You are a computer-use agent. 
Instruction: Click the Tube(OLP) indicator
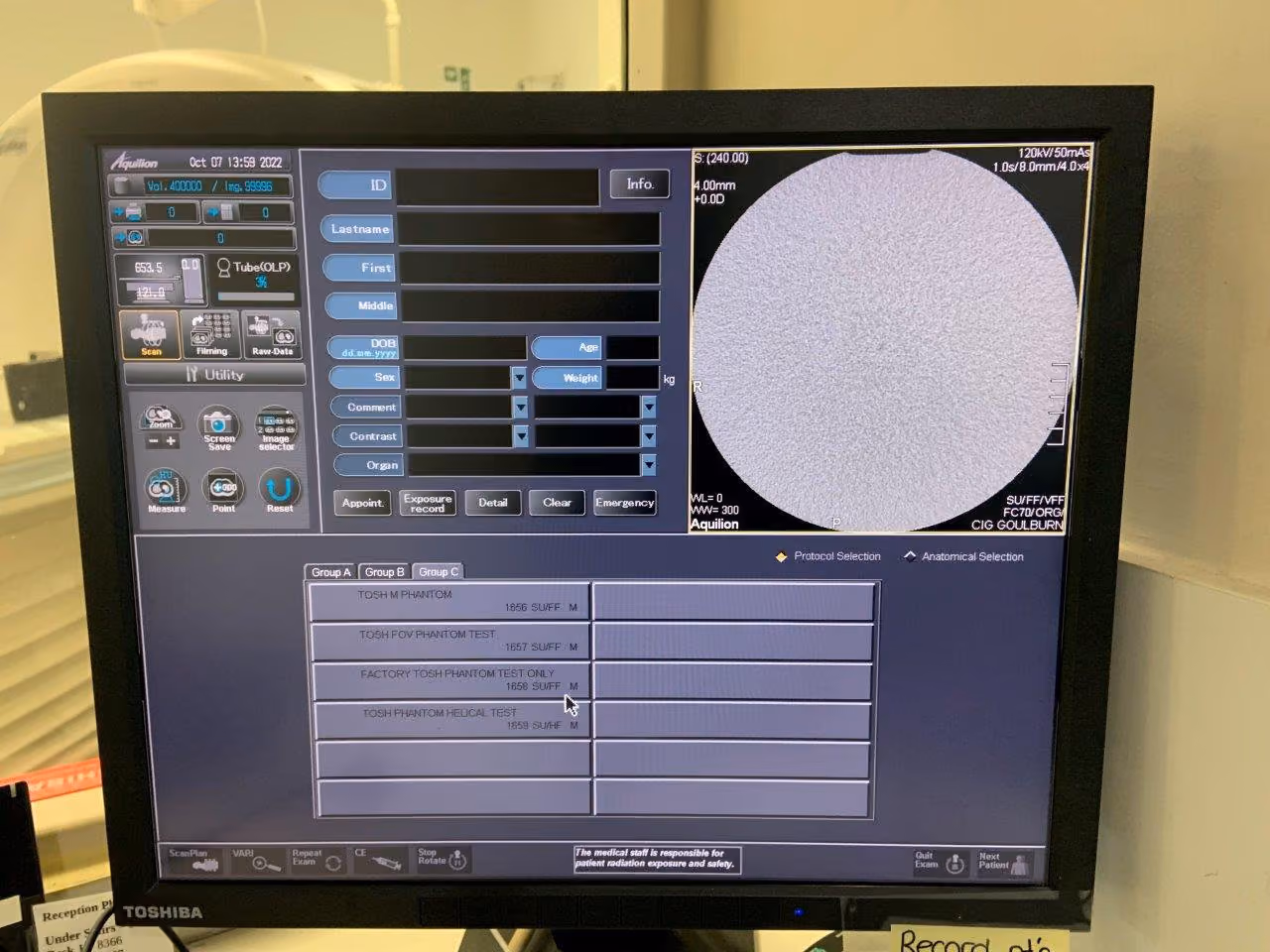point(254,268)
